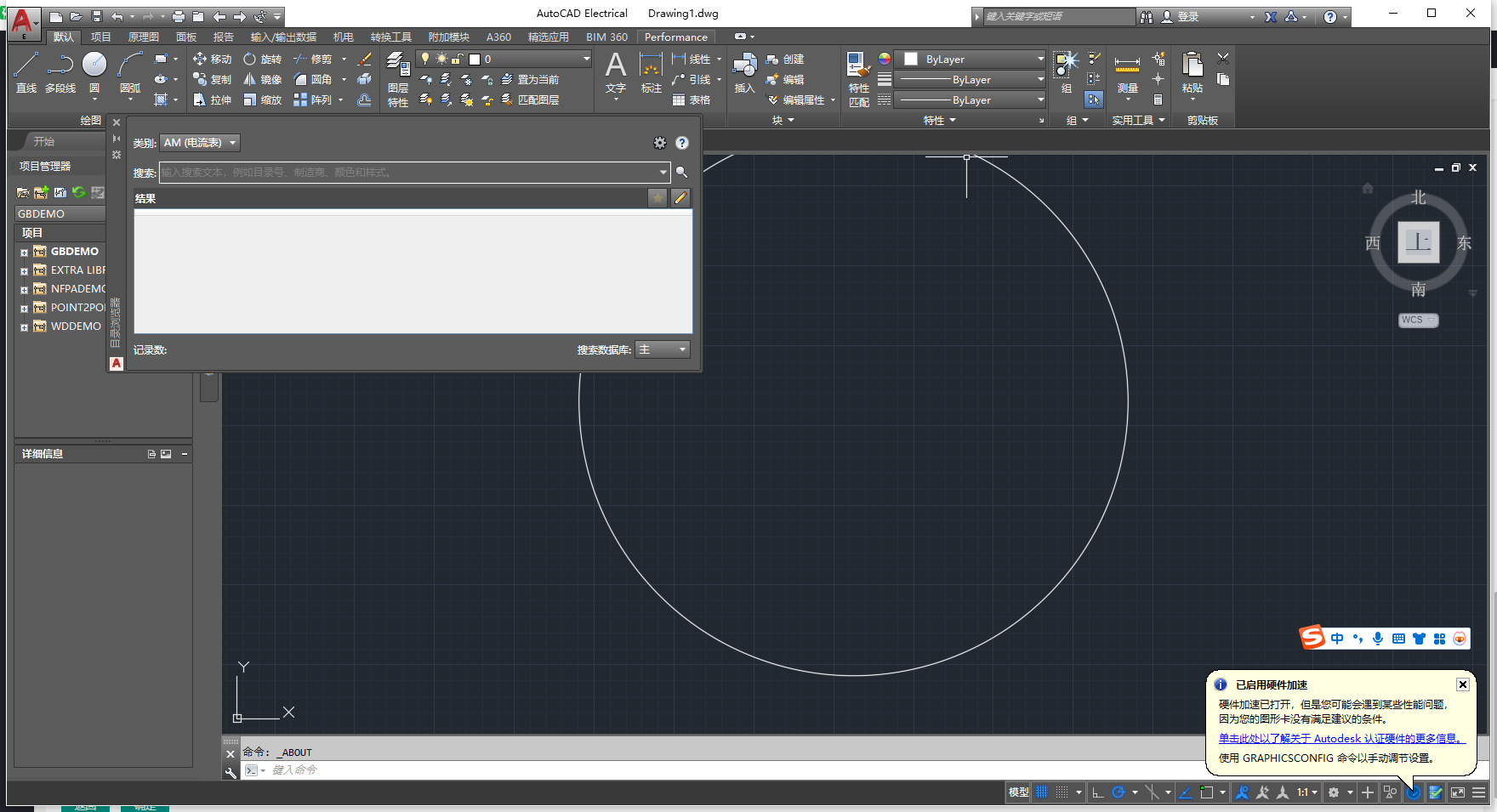Switch to the 项目 ribbon tab
Image resolution: width=1497 pixels, height=812 pixels.
tap(101, 37)
